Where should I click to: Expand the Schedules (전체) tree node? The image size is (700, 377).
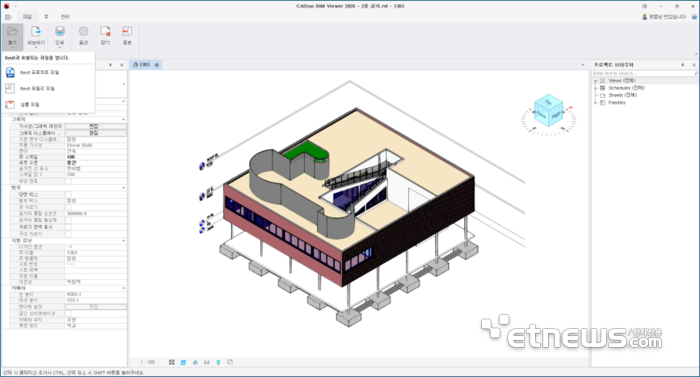pyautogui.click(x=596, y=88)
